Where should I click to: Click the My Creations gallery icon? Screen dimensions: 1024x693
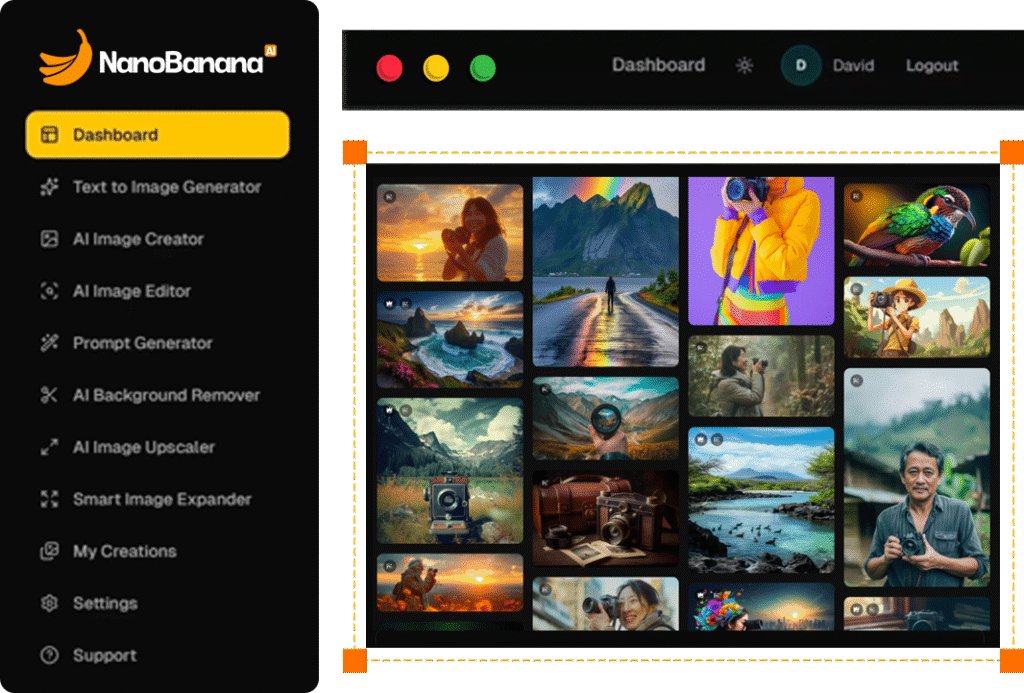tap(49, 551)
